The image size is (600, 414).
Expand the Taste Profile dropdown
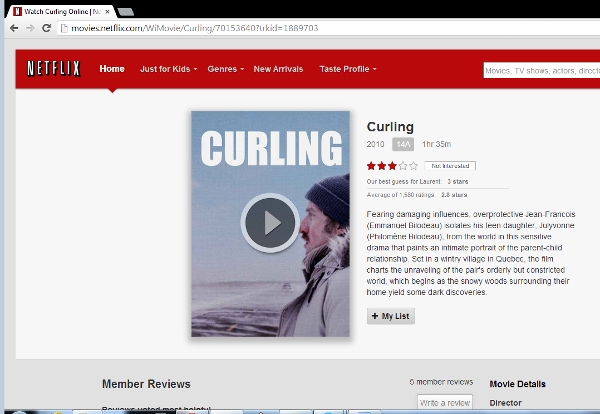pyautogui.click(x=348, y=69)
